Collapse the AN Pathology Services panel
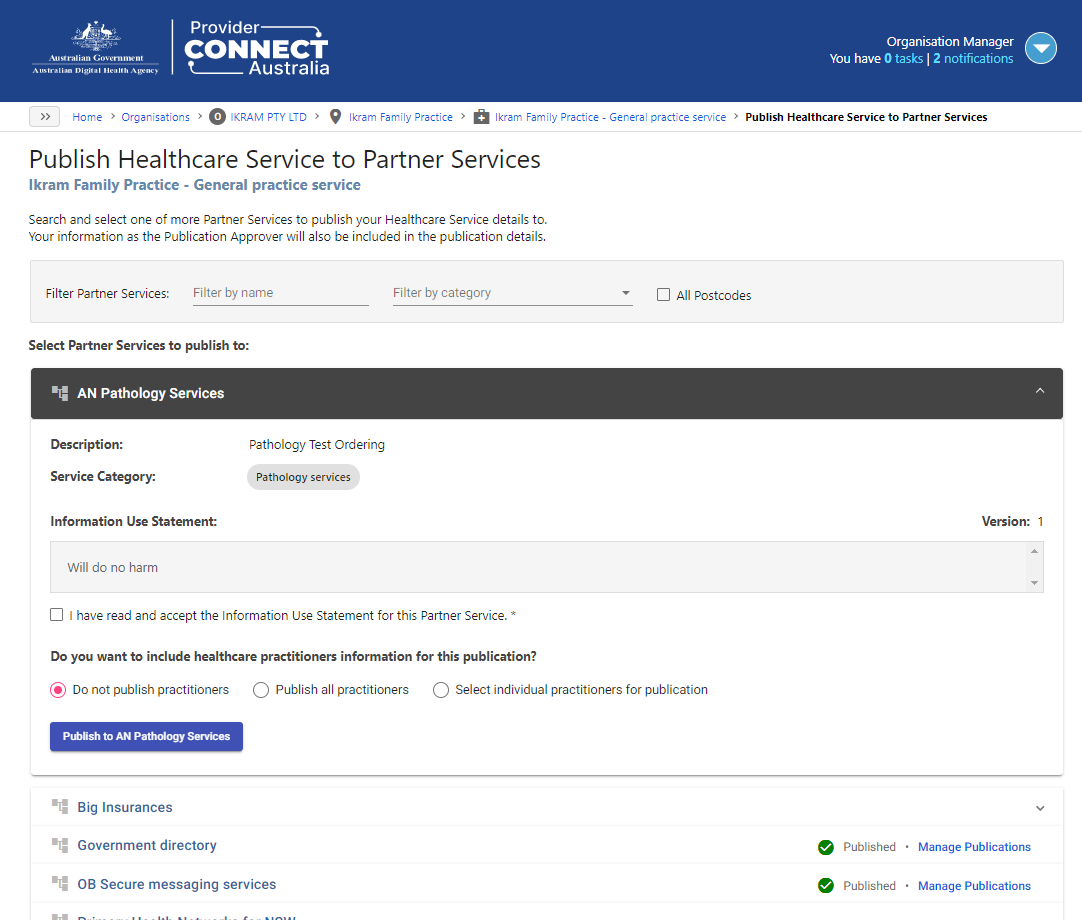 click(1040, 391)
